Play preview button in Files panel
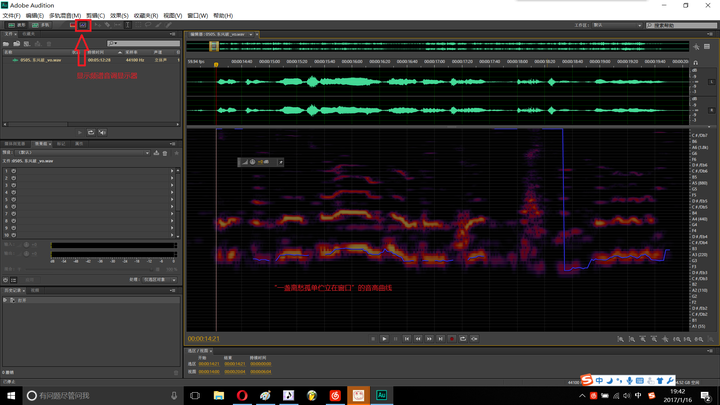Viewport: 720px width, 405px height. pyautogui.click(x=80, y=133)
